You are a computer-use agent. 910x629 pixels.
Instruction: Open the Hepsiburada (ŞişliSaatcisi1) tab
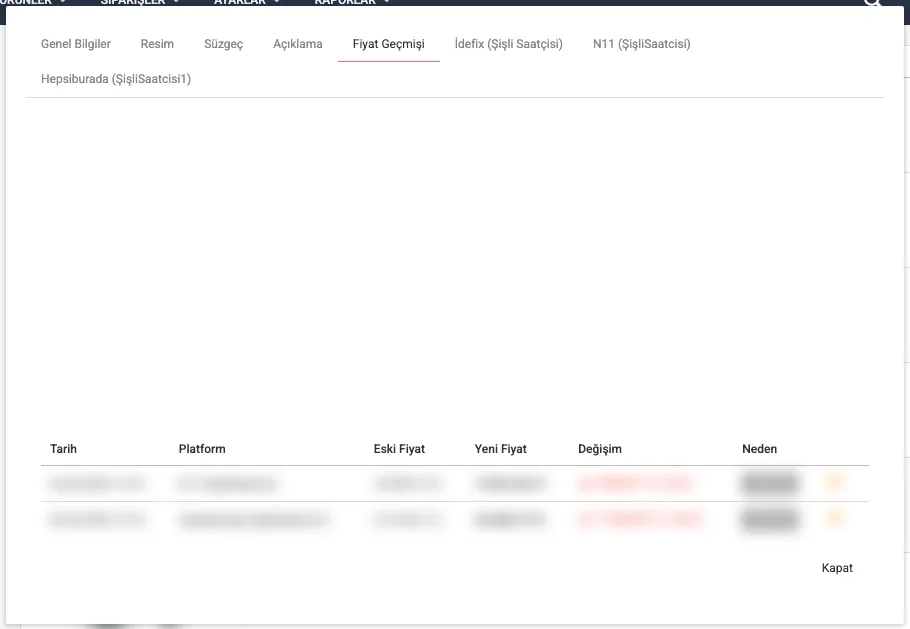(116, 78)
